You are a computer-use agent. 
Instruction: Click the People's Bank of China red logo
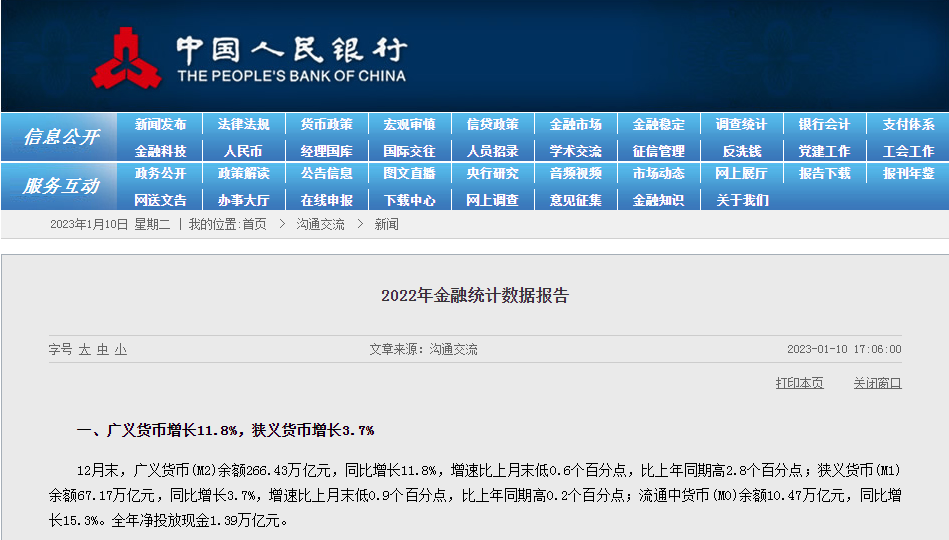click(126, 58)
